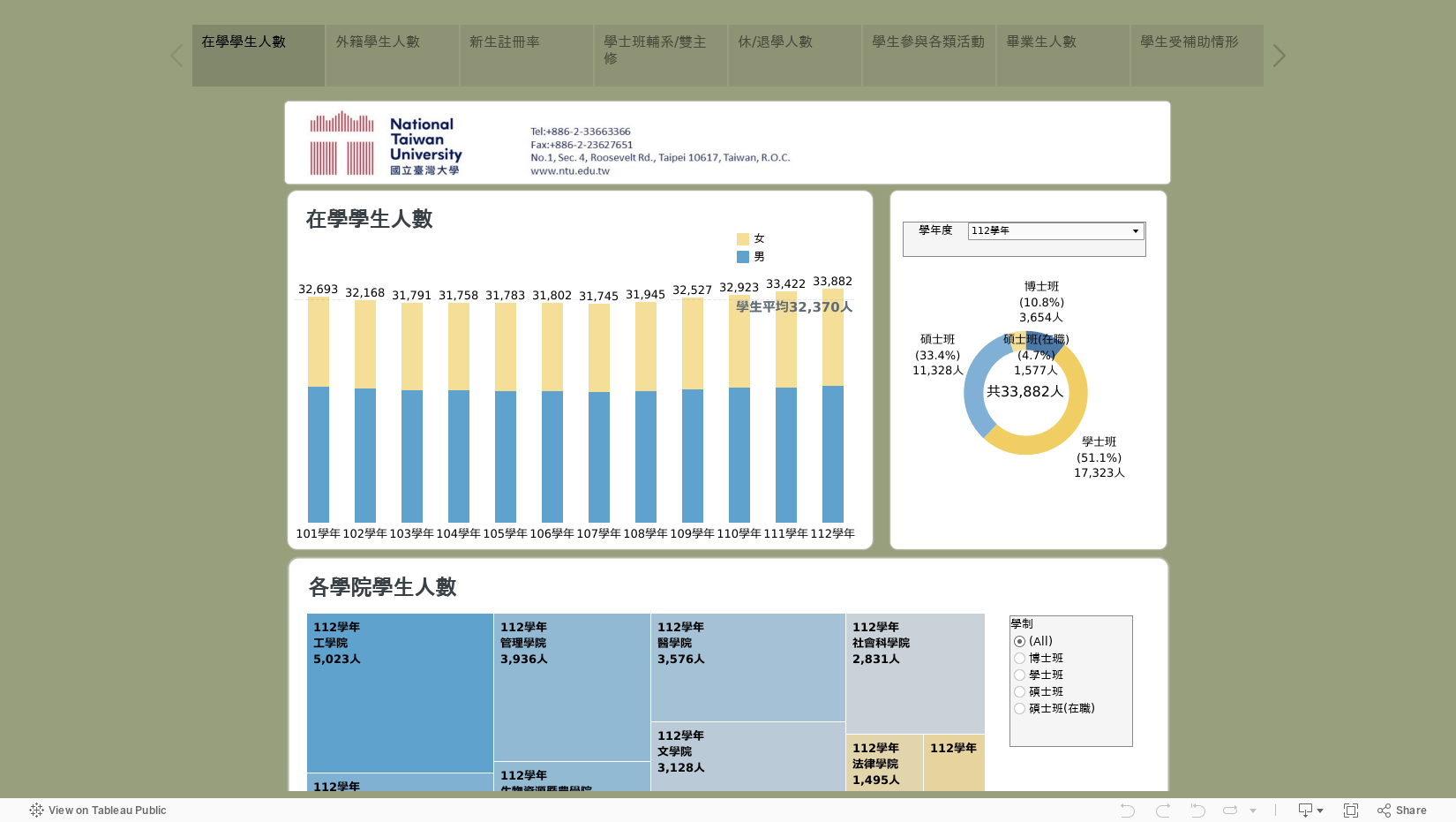The image size is (1456, 822).
Task: Switch to the 學生受補助情形 tab
Action: 1197,56
